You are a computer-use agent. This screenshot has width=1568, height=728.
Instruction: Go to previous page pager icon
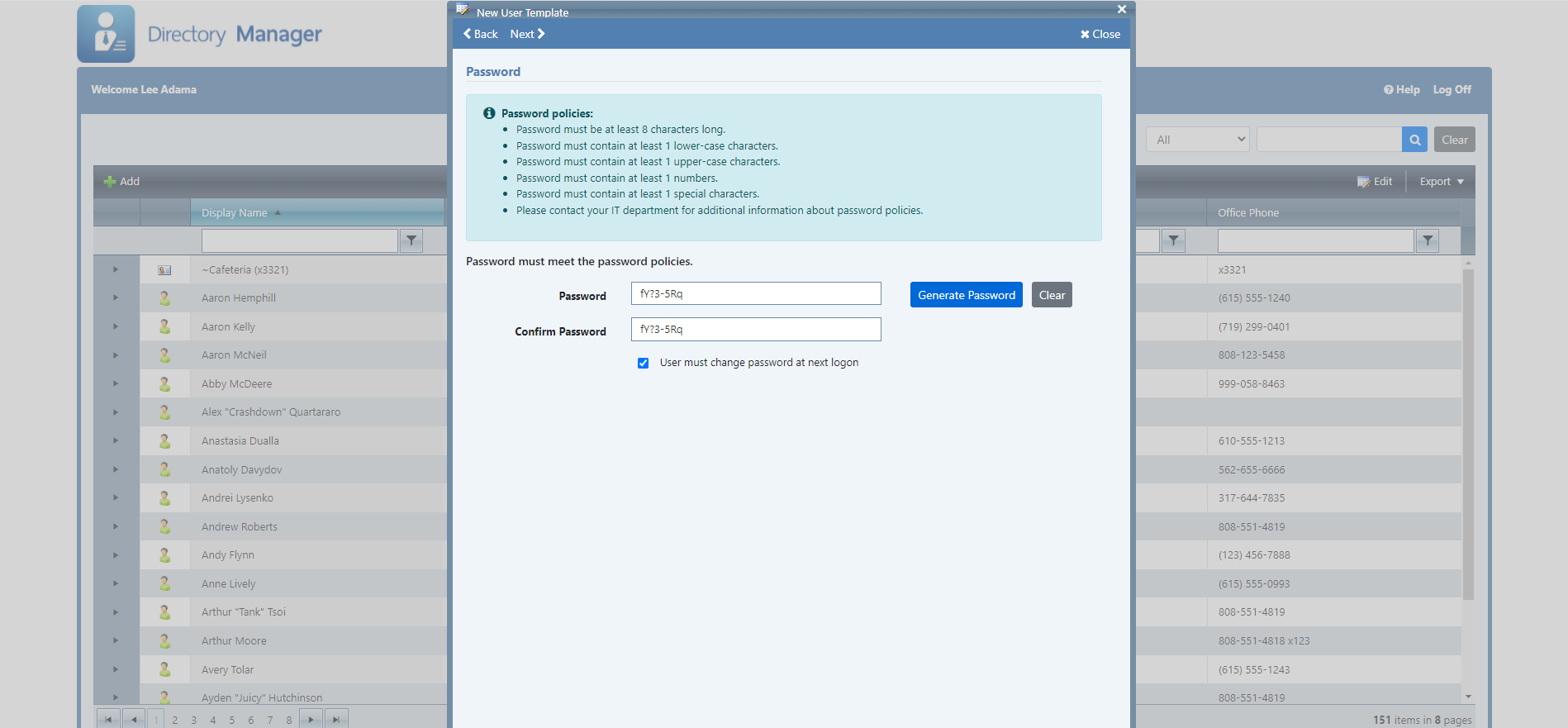click(134, 719)
